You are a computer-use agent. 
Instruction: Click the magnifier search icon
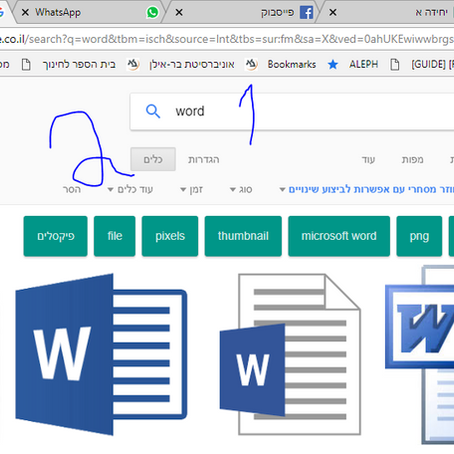tap(153, 111)
